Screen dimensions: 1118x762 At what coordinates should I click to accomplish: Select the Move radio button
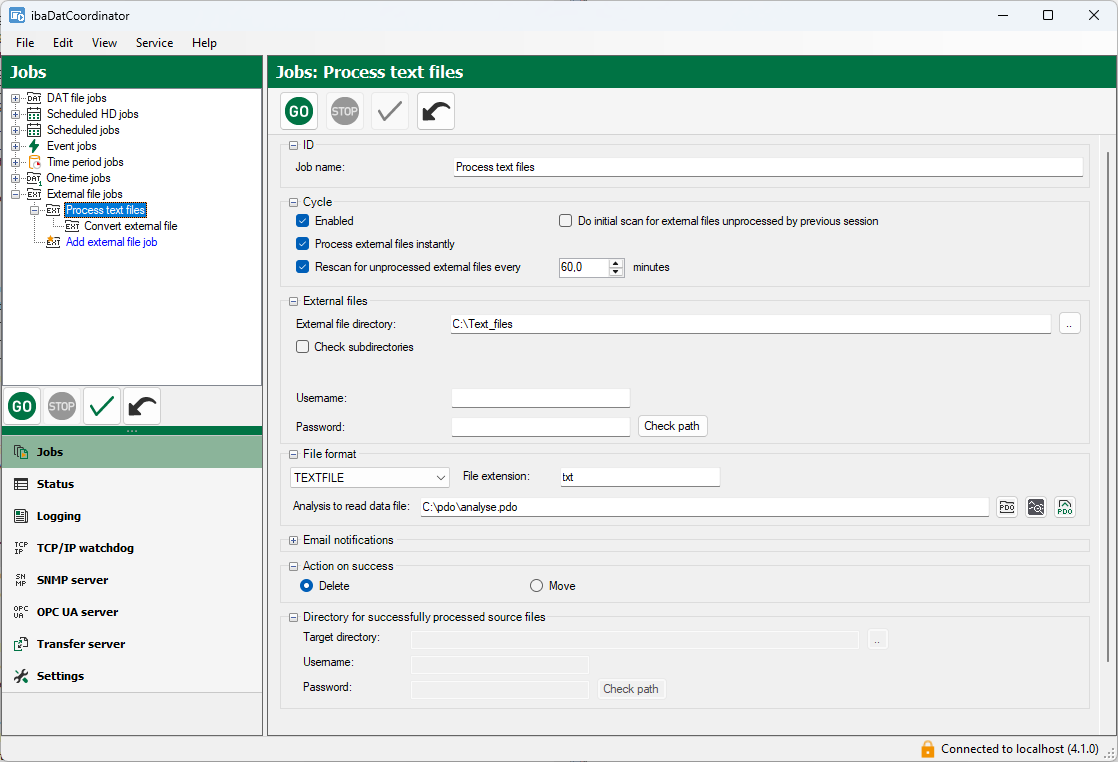click(536, 586)
